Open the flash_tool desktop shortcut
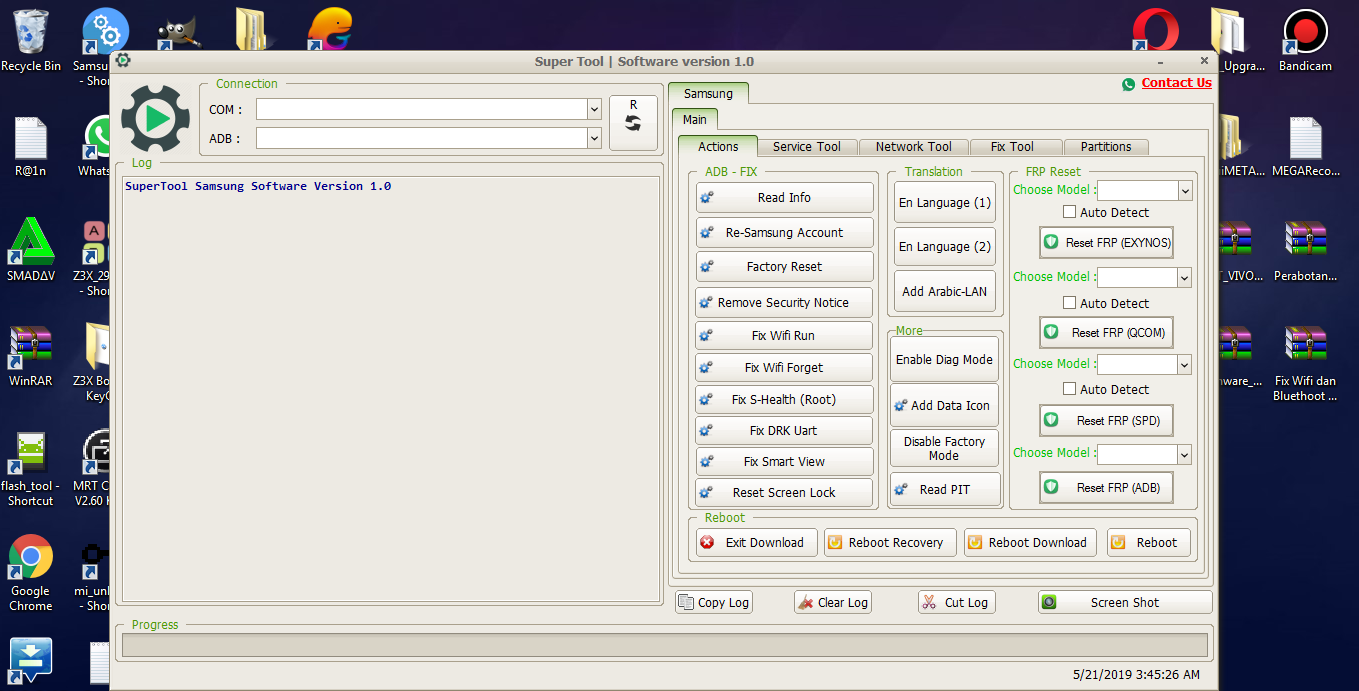The width and height of the screenshot is (1359, 691). click(31, 469)
